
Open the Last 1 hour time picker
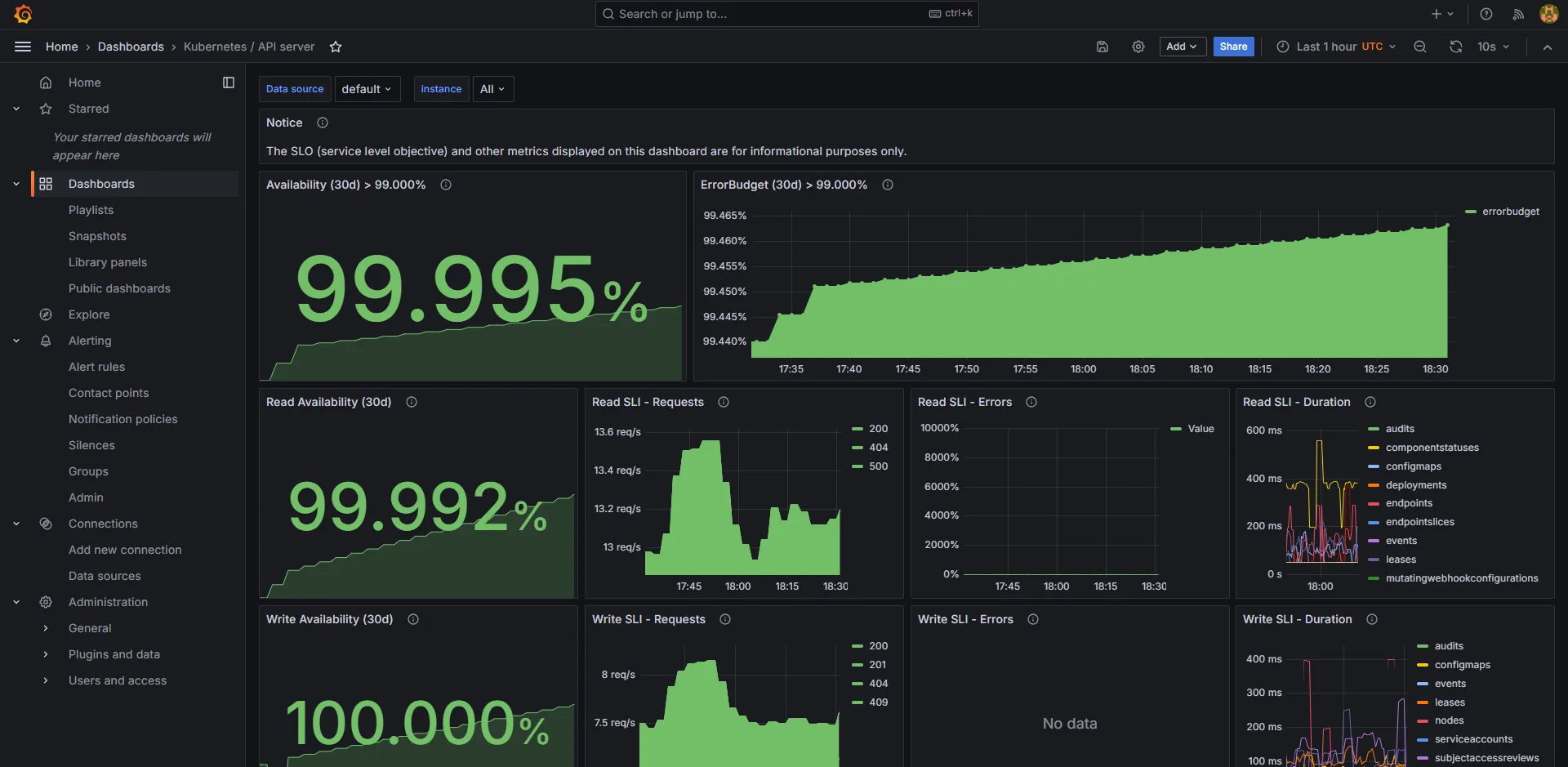coord(1333,47)
